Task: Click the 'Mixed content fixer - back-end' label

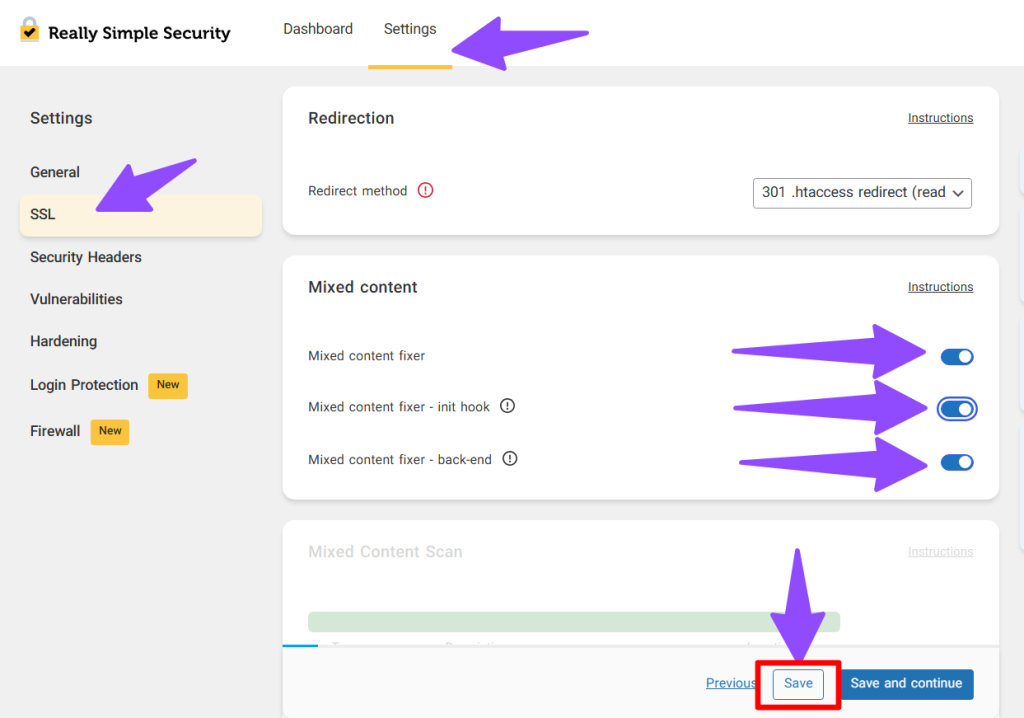Action: click(400, 460)
